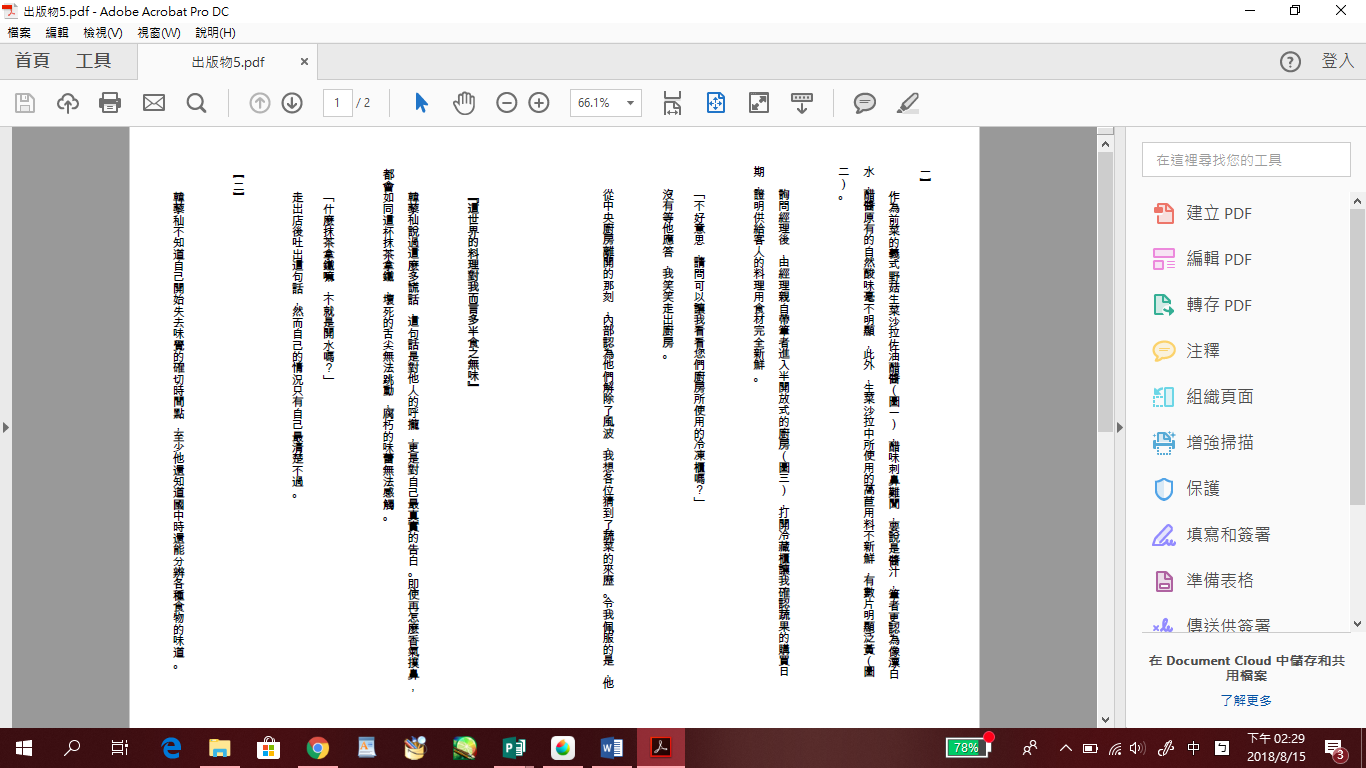This screenshot has height=768, width=1366.
Task: Click the 了解更多 link
Action: [x=1245, y=700]
